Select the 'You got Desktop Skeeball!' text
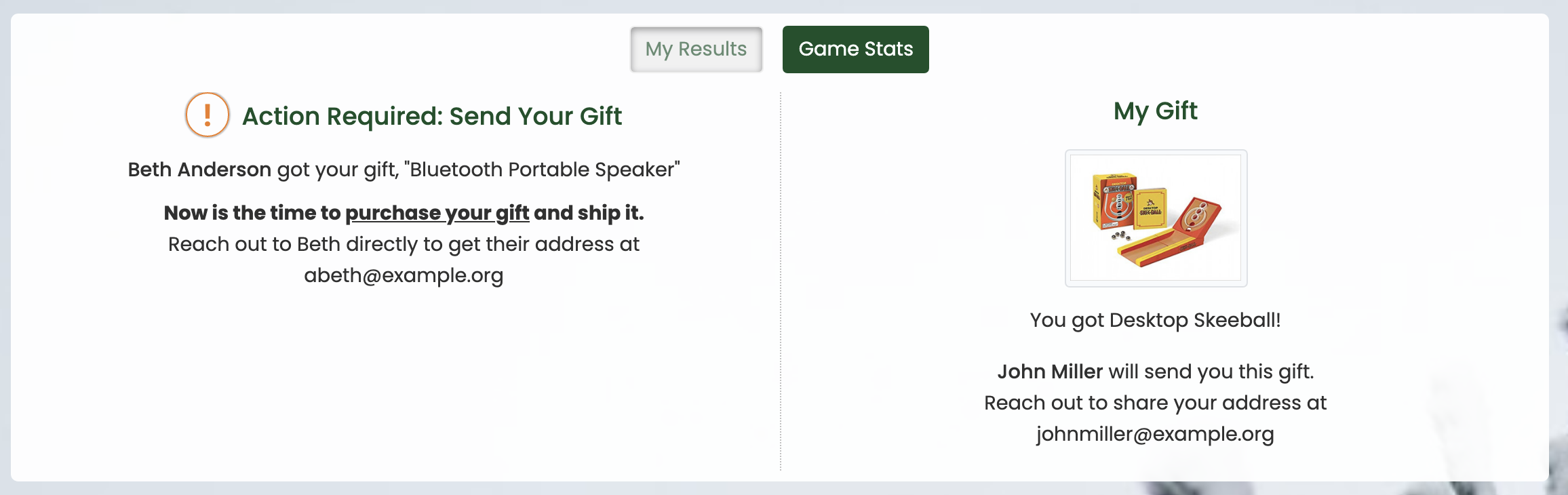The width and height of the screenshot is (1568, 495). point(1156,320)
